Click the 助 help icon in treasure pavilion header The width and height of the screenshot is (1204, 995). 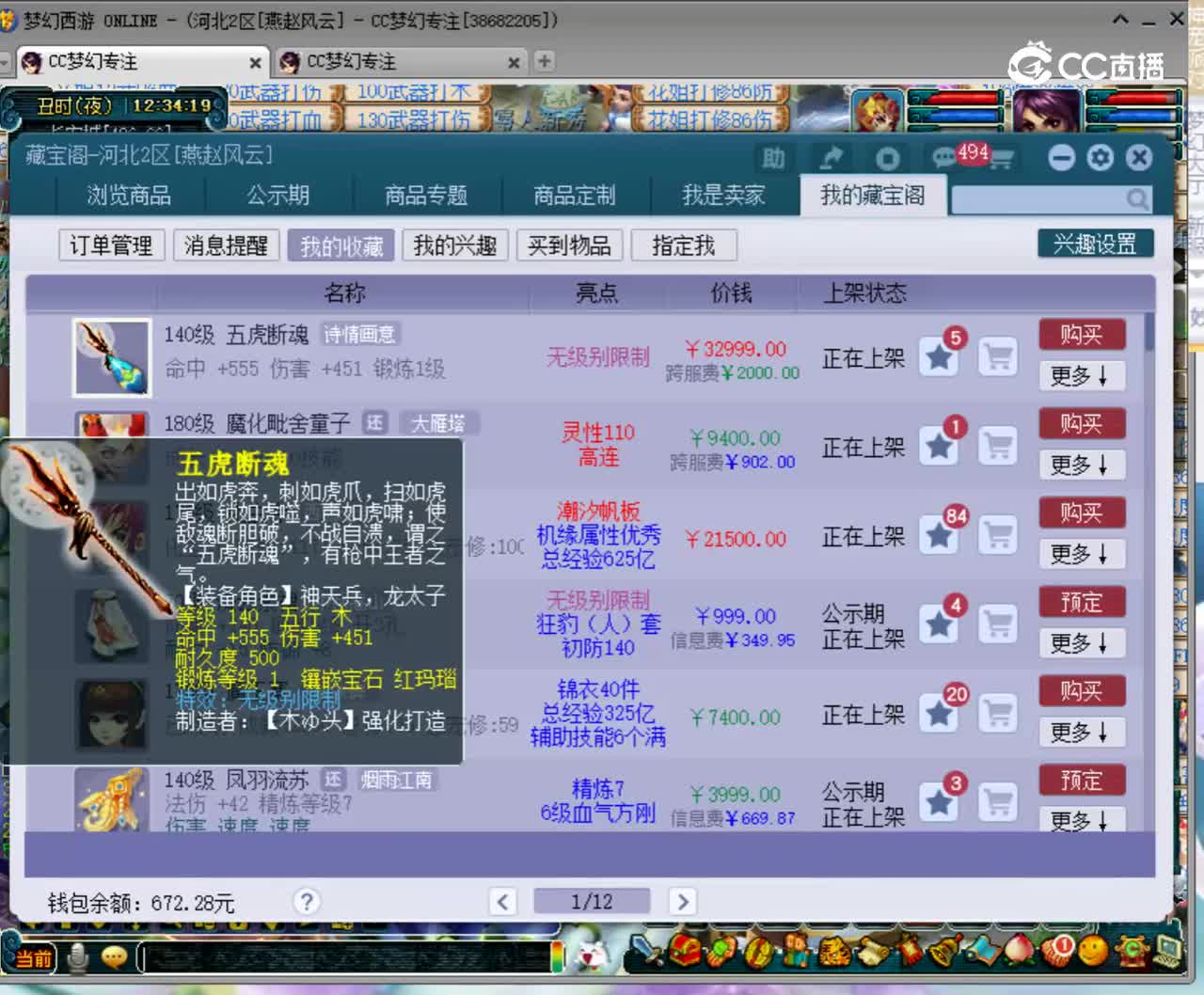click(773, 158)
